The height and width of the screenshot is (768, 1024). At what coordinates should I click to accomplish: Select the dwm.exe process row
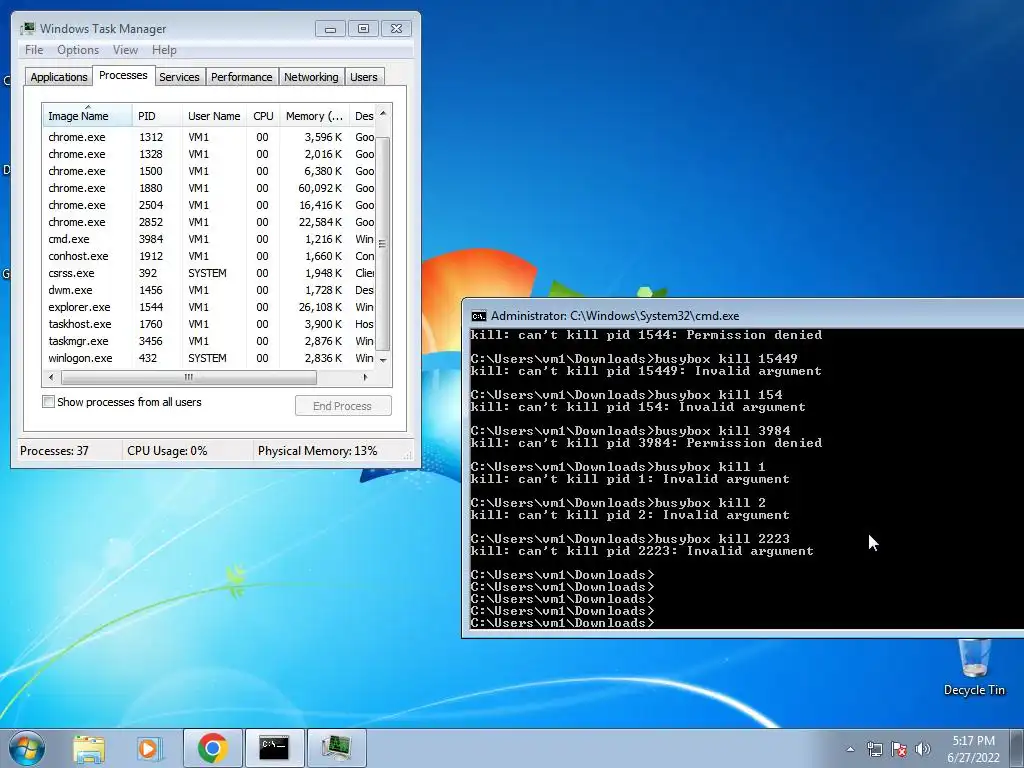(209, 290)
